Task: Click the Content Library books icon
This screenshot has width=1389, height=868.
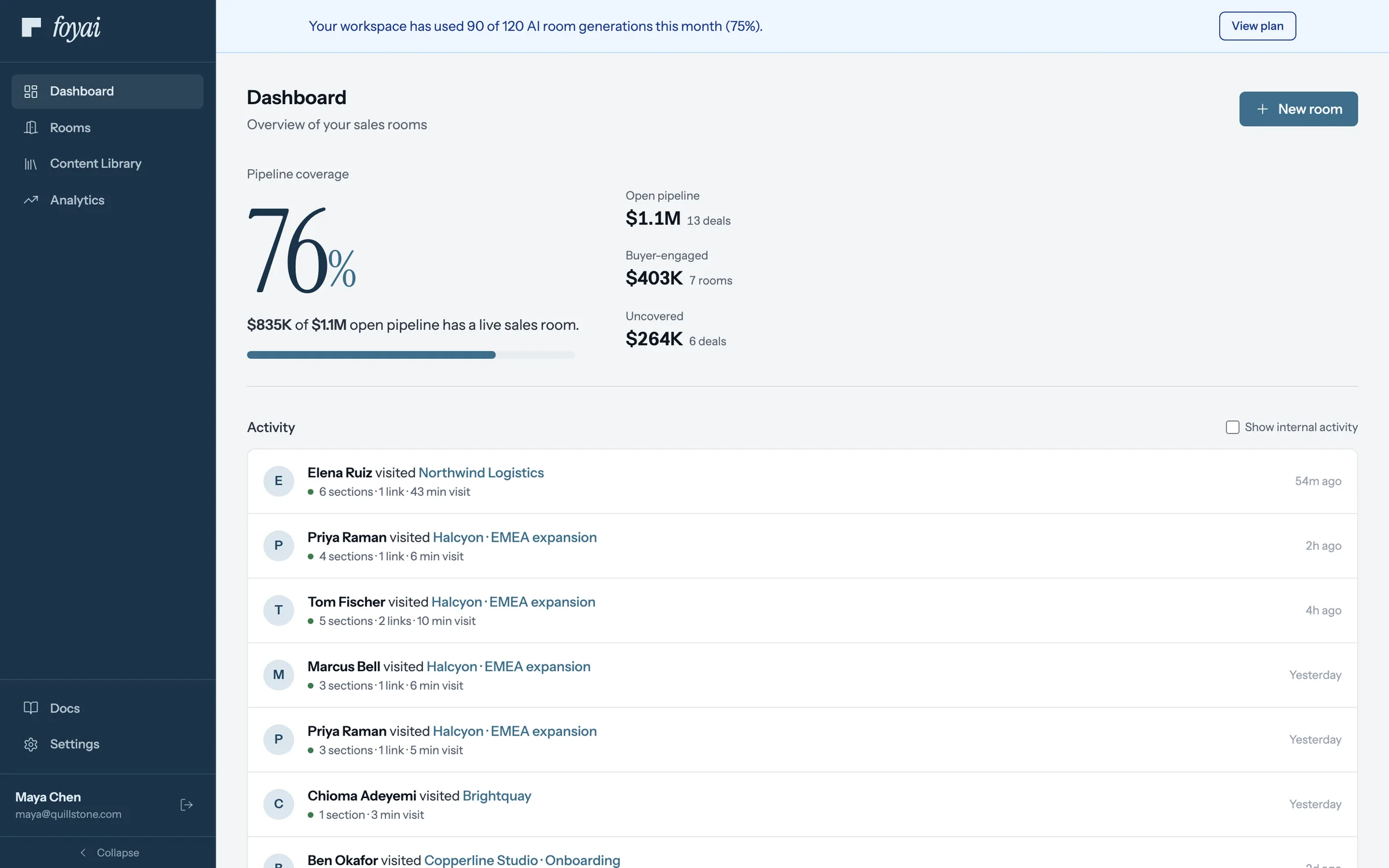Action: pyautogui.click(x=31, y=164)
